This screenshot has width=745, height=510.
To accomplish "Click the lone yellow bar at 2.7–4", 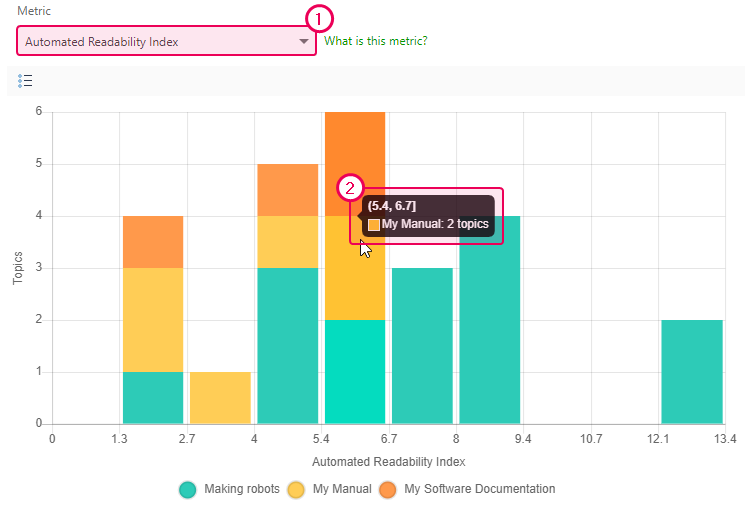I will click(x=220, y=398).
